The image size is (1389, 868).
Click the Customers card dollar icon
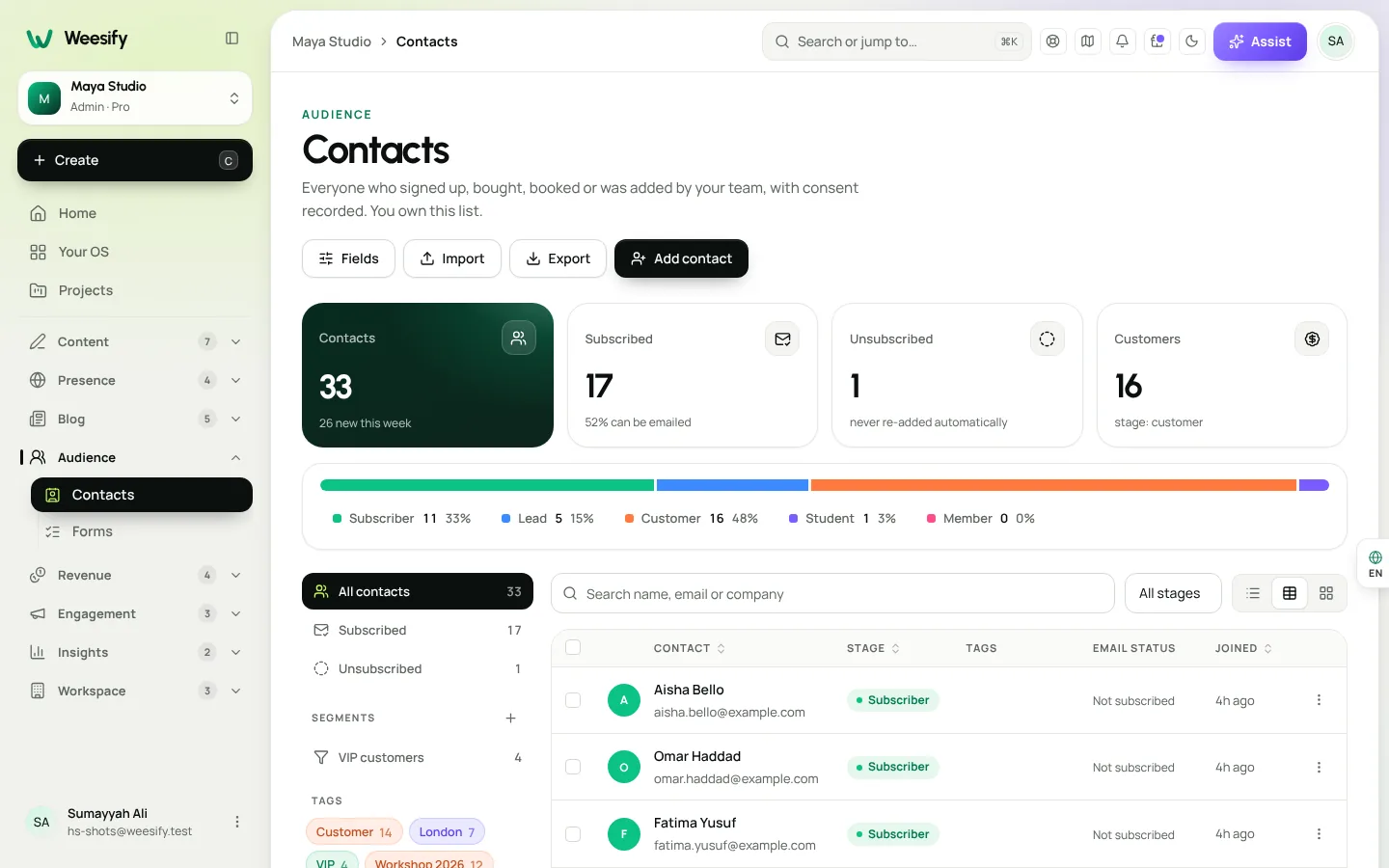(x=1312, y=339)
